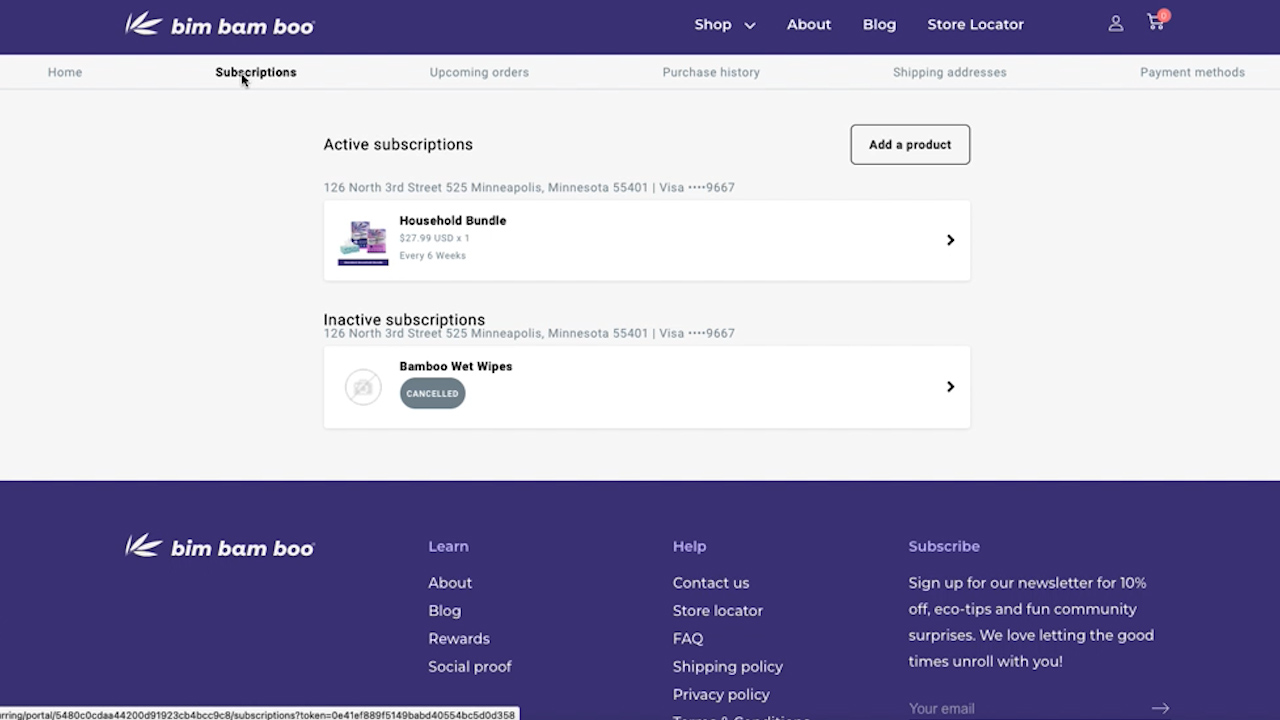This screenshot has width=1280, height=720.
Task: Open the Shipping addresses tab
Action: pos(950,72)
